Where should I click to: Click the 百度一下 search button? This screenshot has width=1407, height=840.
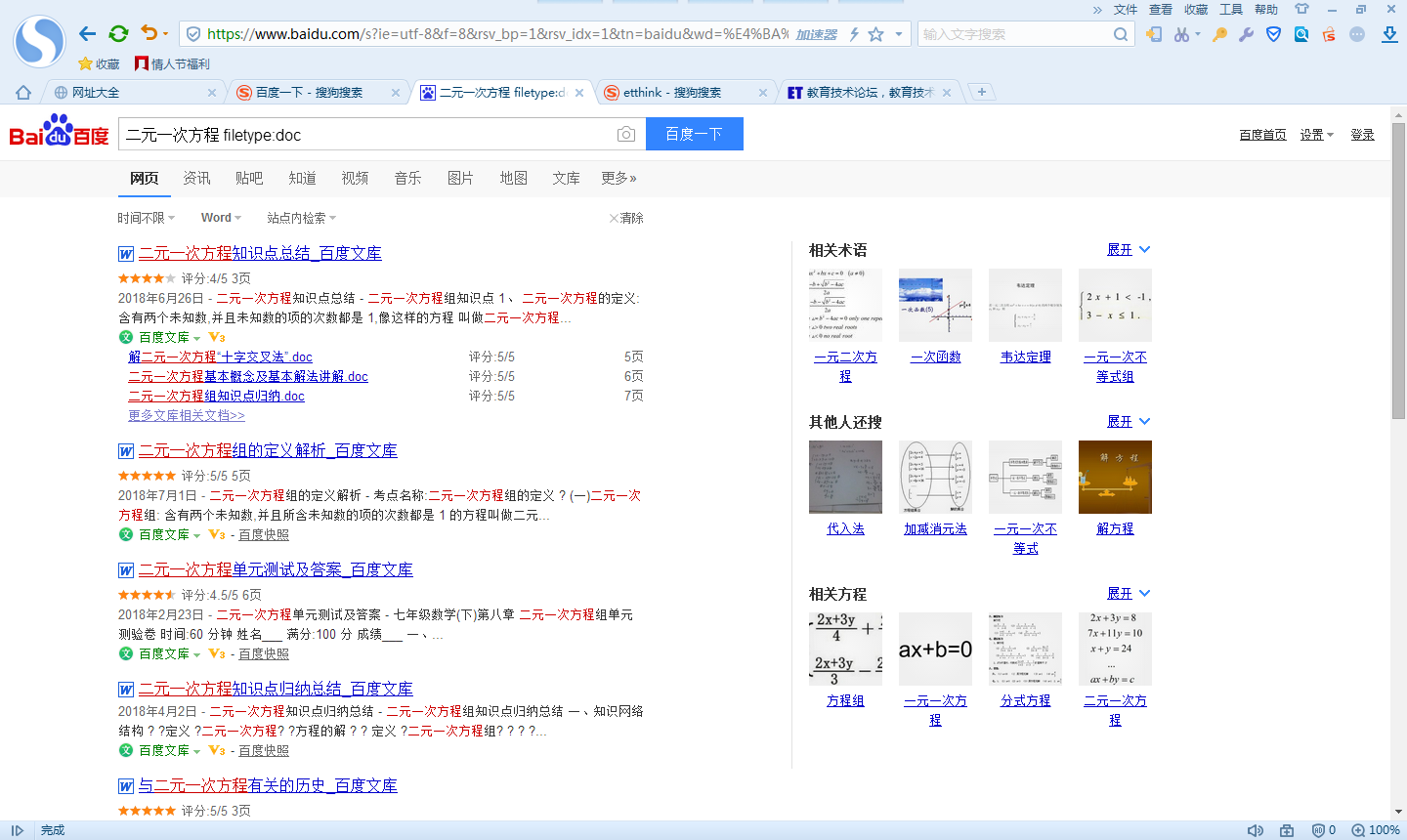[695, 134]
